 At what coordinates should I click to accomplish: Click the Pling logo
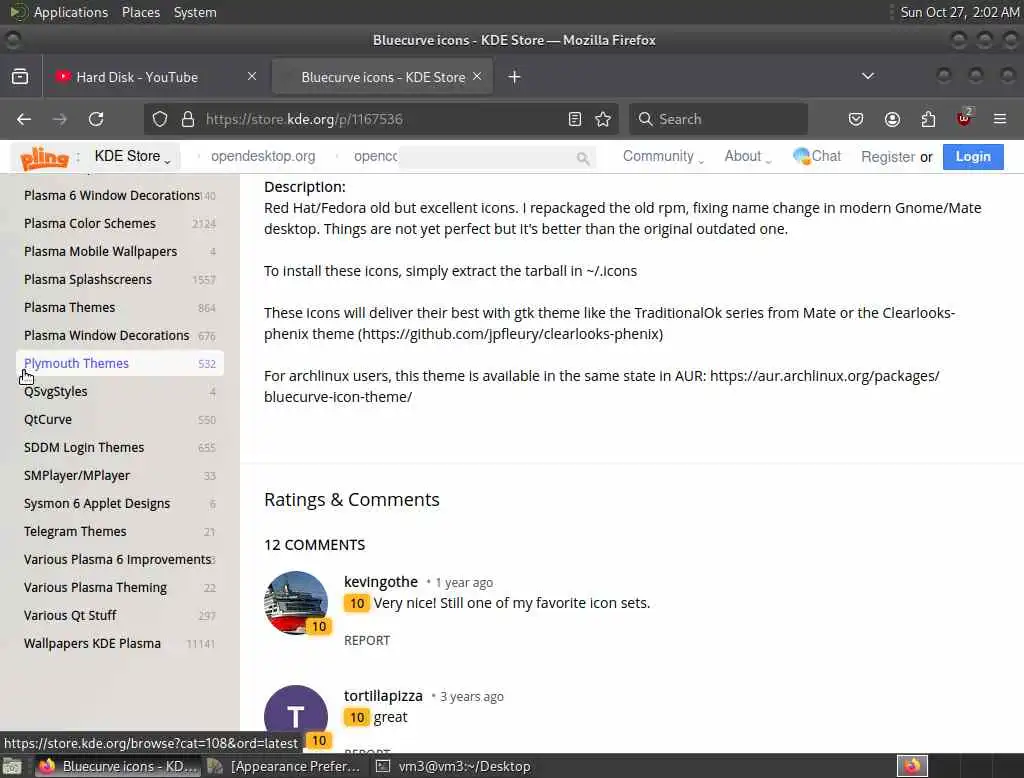tap(44, 157)
